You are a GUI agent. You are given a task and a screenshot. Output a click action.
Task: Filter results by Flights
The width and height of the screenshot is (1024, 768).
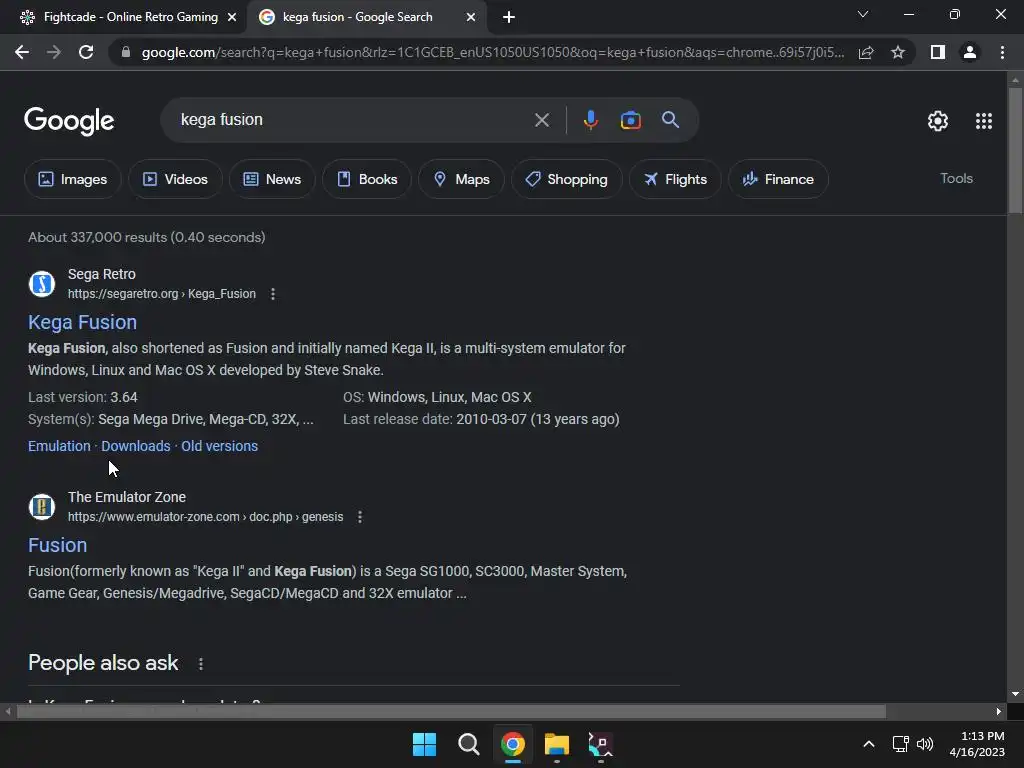(x=675, y=179)
